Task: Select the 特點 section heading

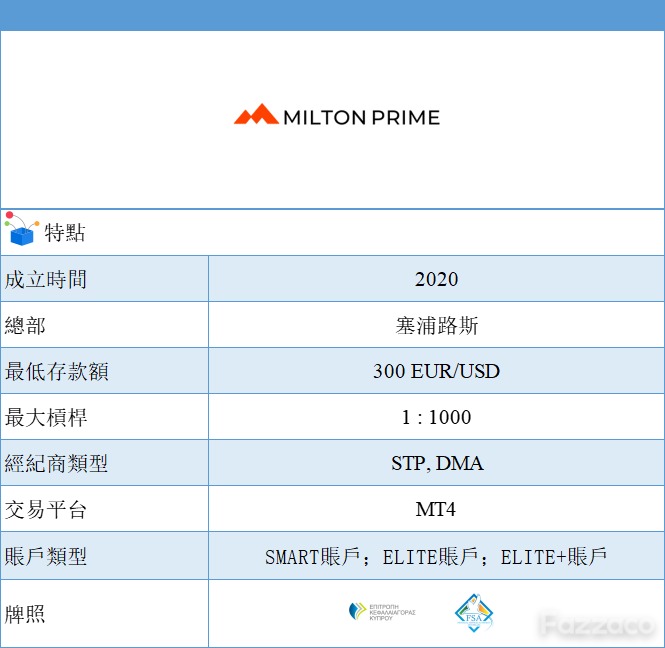Action: coord(65,232)
